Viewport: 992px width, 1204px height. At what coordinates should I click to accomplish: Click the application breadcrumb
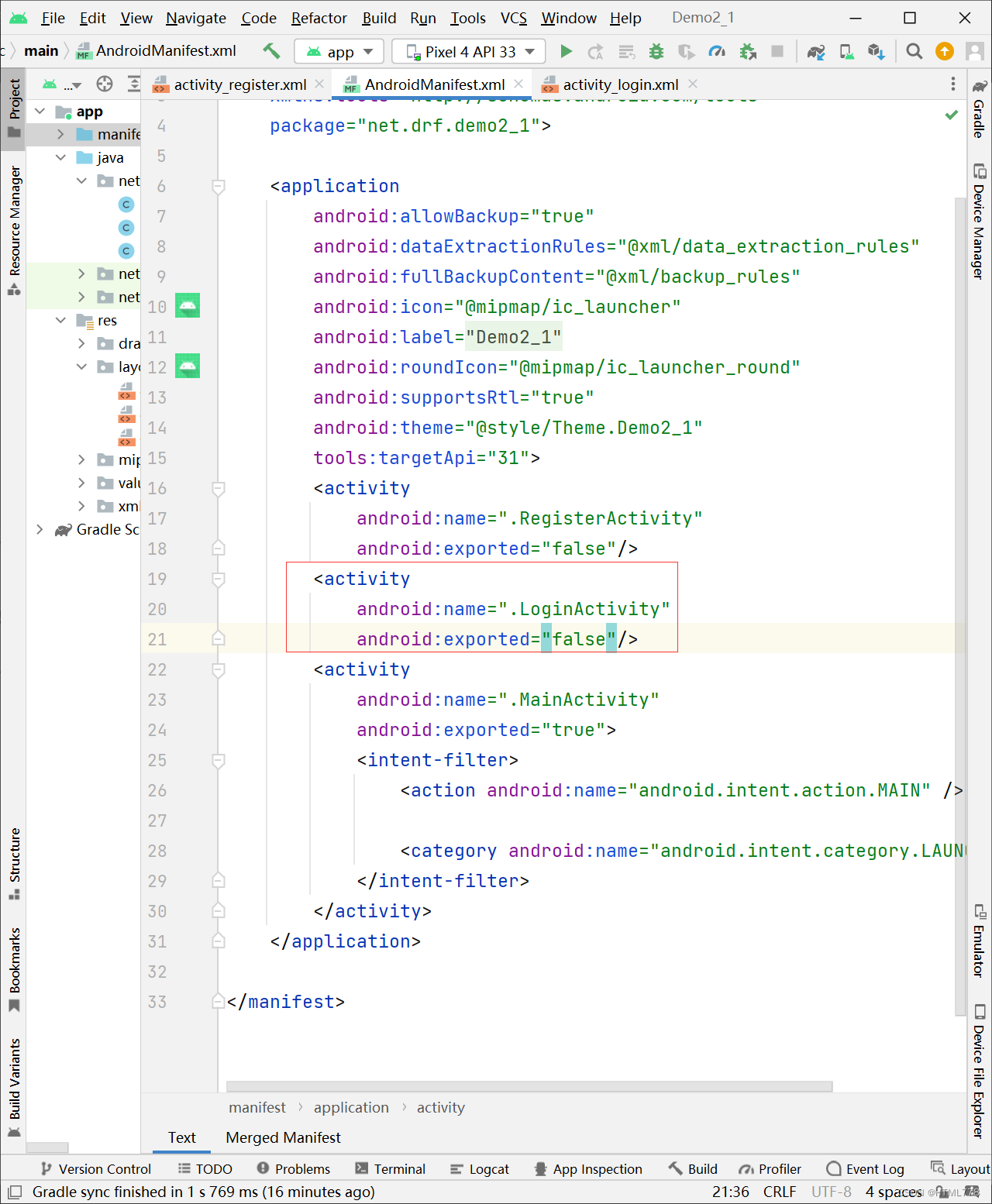pyautogui.click(x=351, y=1108)
